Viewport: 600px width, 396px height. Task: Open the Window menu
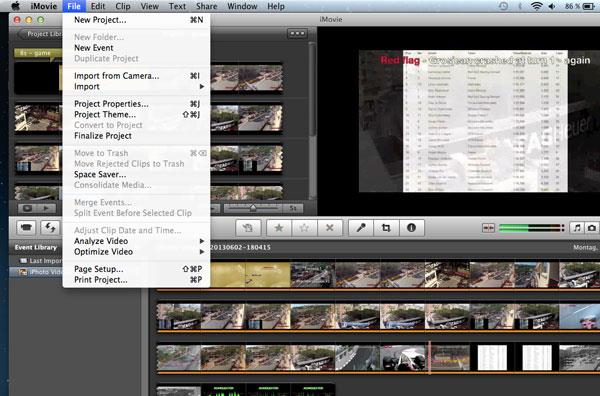tap(242, 6)
